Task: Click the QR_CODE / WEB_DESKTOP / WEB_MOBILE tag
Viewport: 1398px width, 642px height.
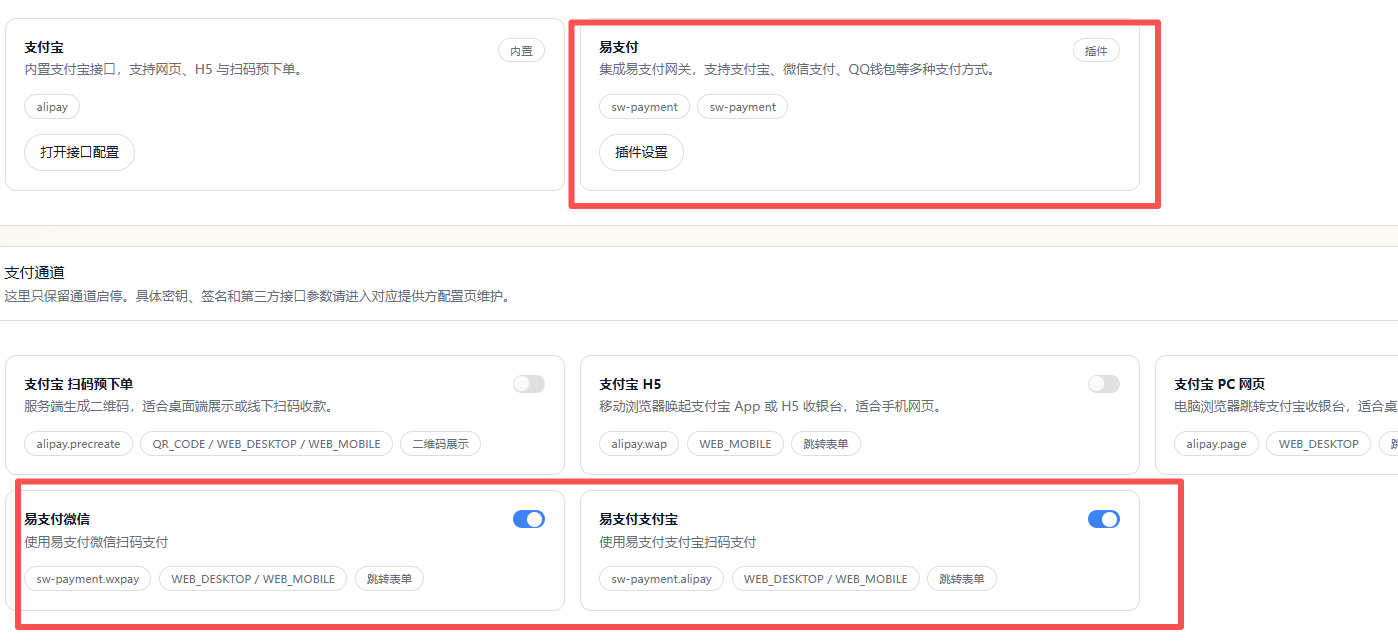Action: pyautogui.click(x=266, y=444)
